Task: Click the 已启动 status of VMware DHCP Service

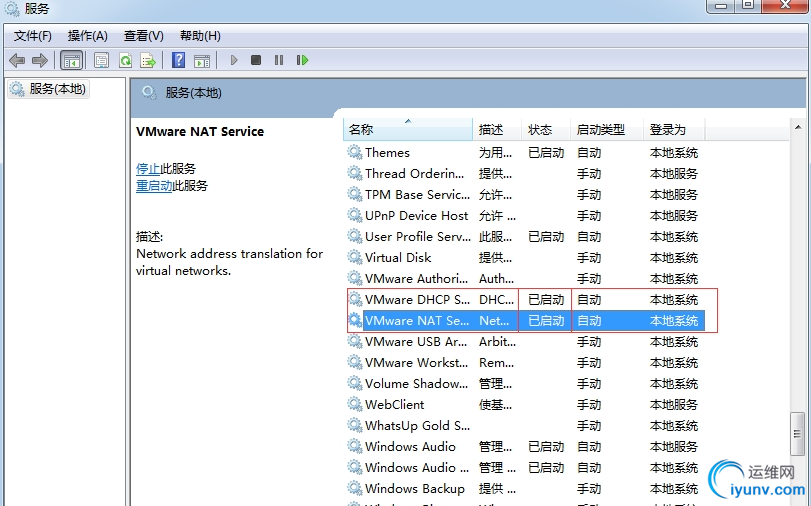Action: 546,300
